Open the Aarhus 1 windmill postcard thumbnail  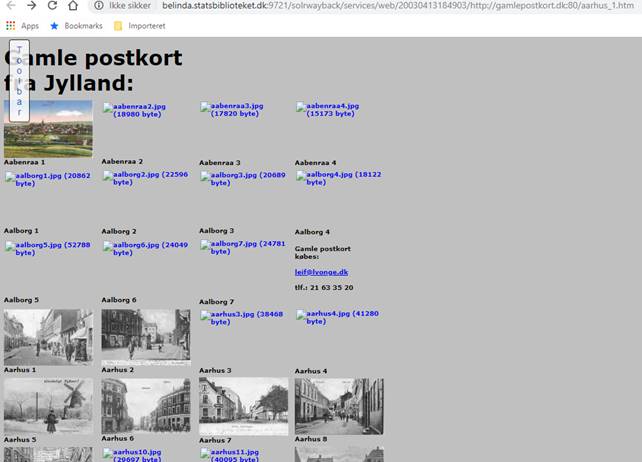(x=48, y=405)
